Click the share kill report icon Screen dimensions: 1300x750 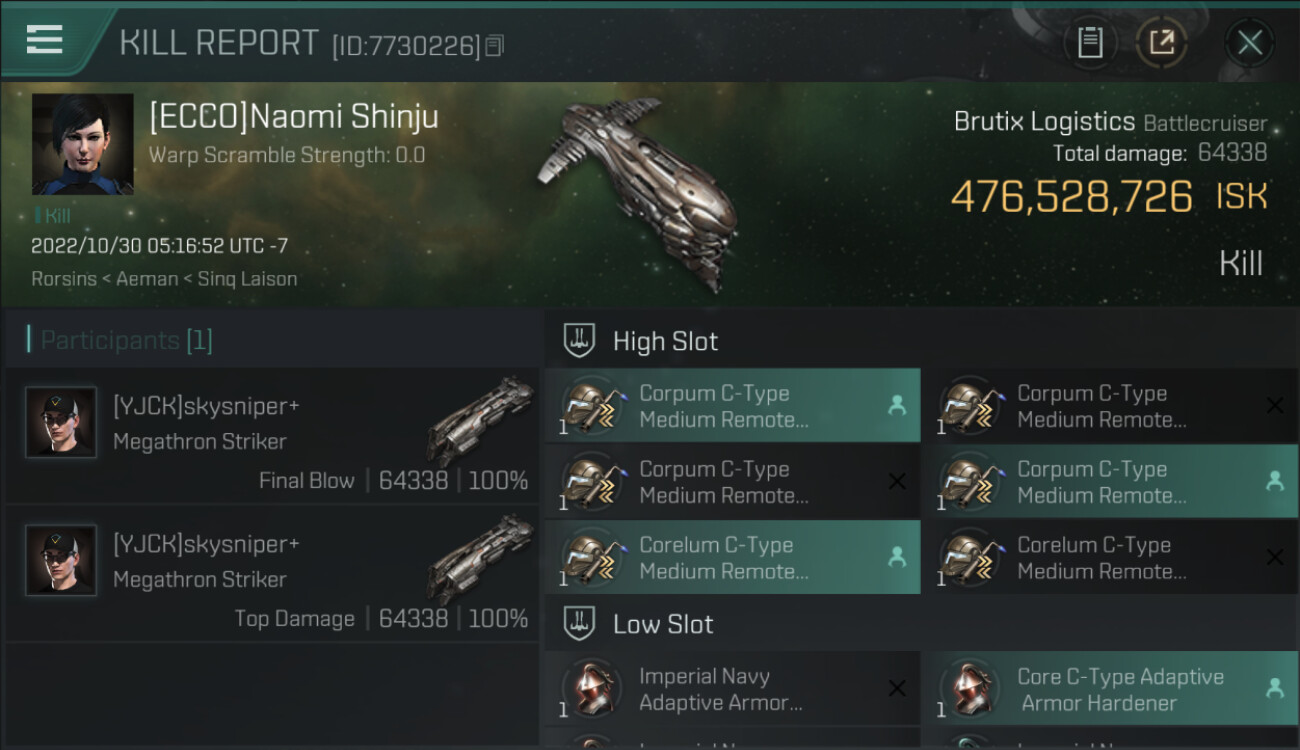(1162, 42)
